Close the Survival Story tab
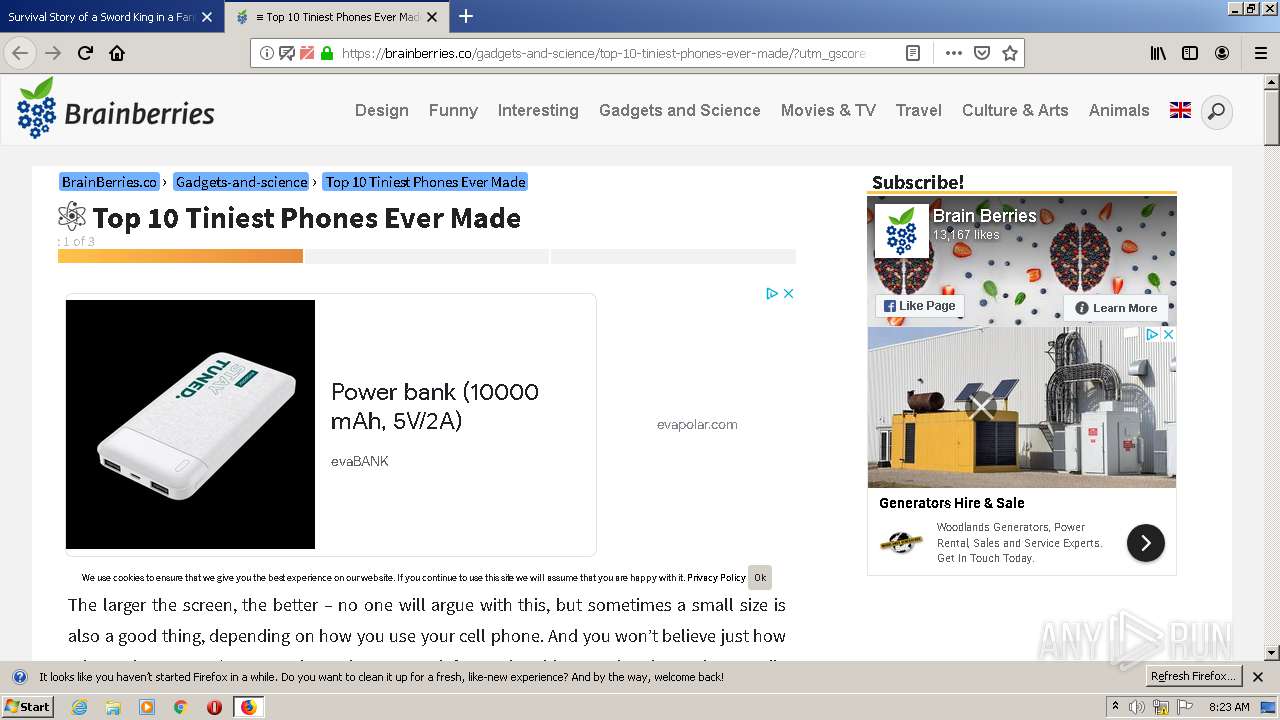 coord(207,17)
